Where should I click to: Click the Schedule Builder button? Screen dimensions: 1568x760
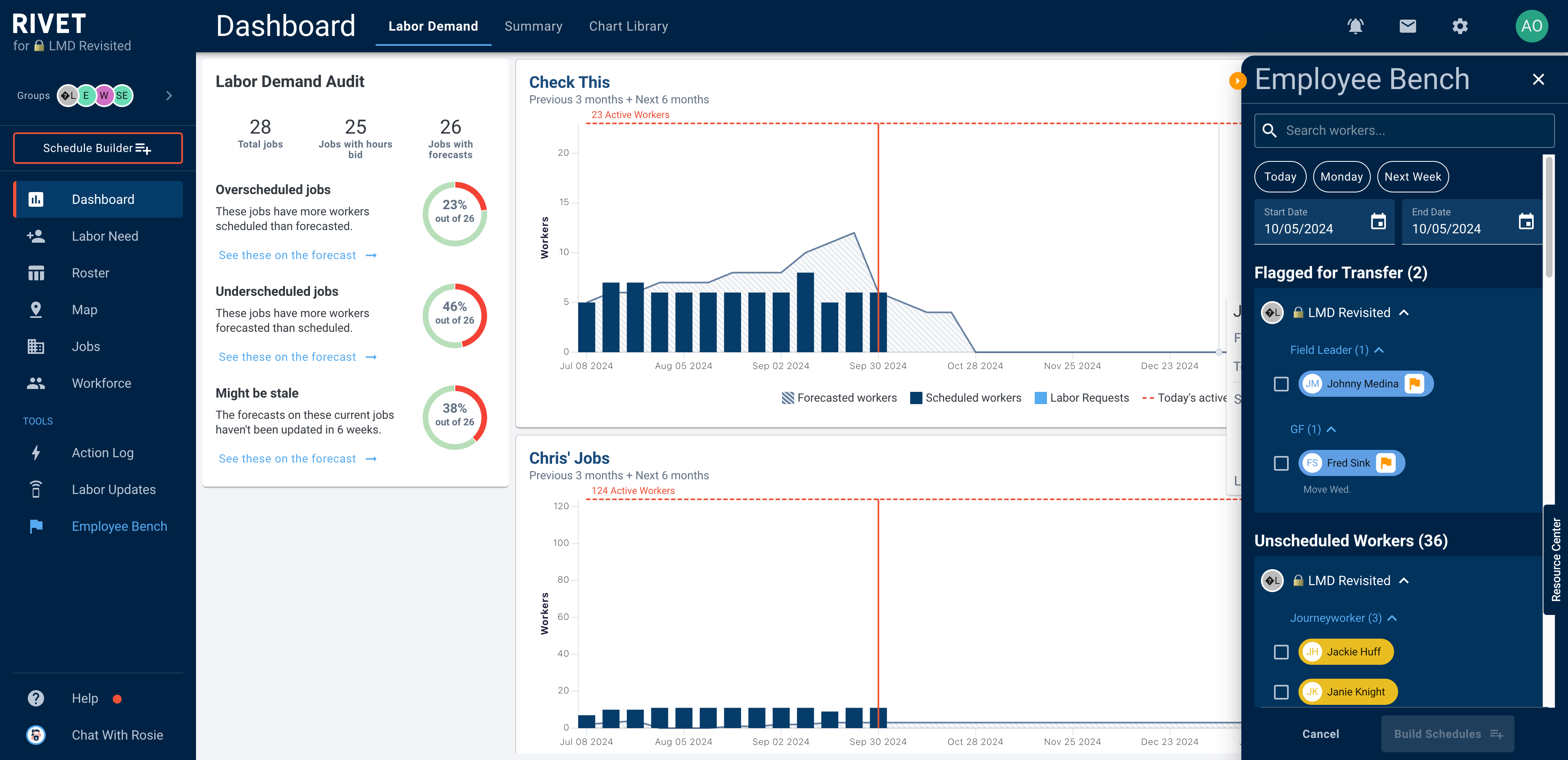pyautogui.click(x=98, y=148)
